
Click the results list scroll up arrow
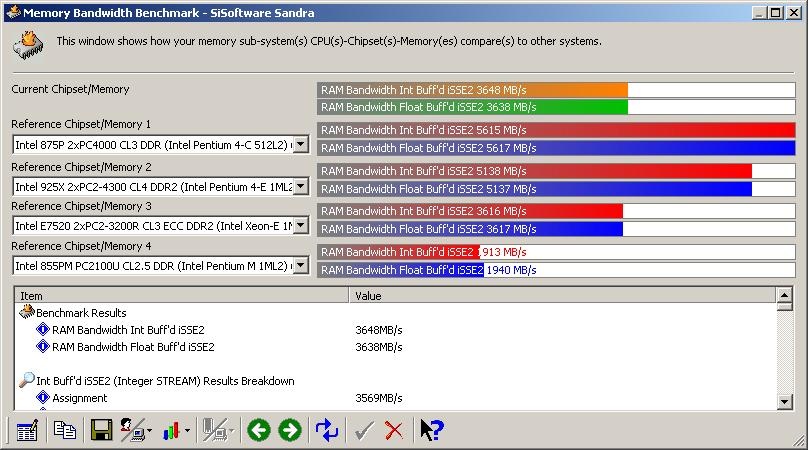(x=784, y=295)
